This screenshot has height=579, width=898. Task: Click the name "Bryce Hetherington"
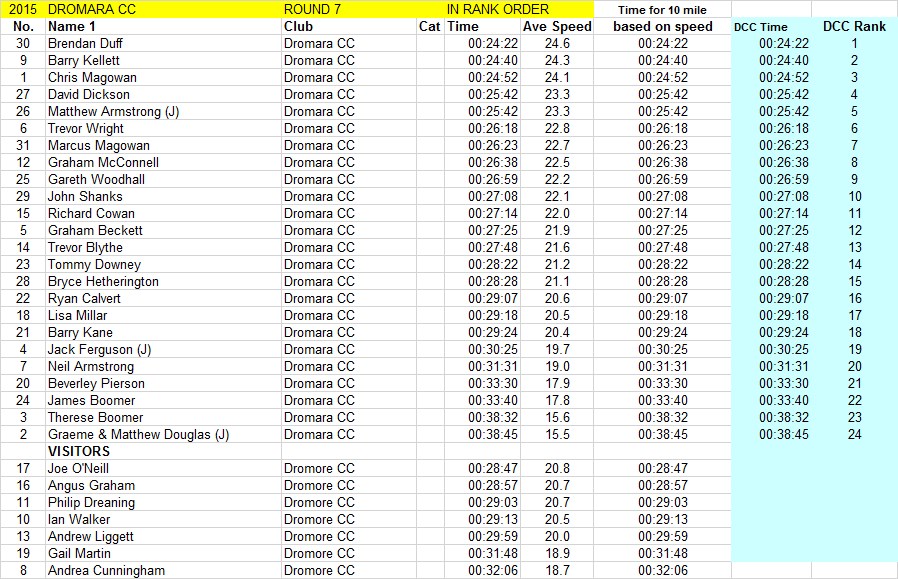click(x=103, y=281)
